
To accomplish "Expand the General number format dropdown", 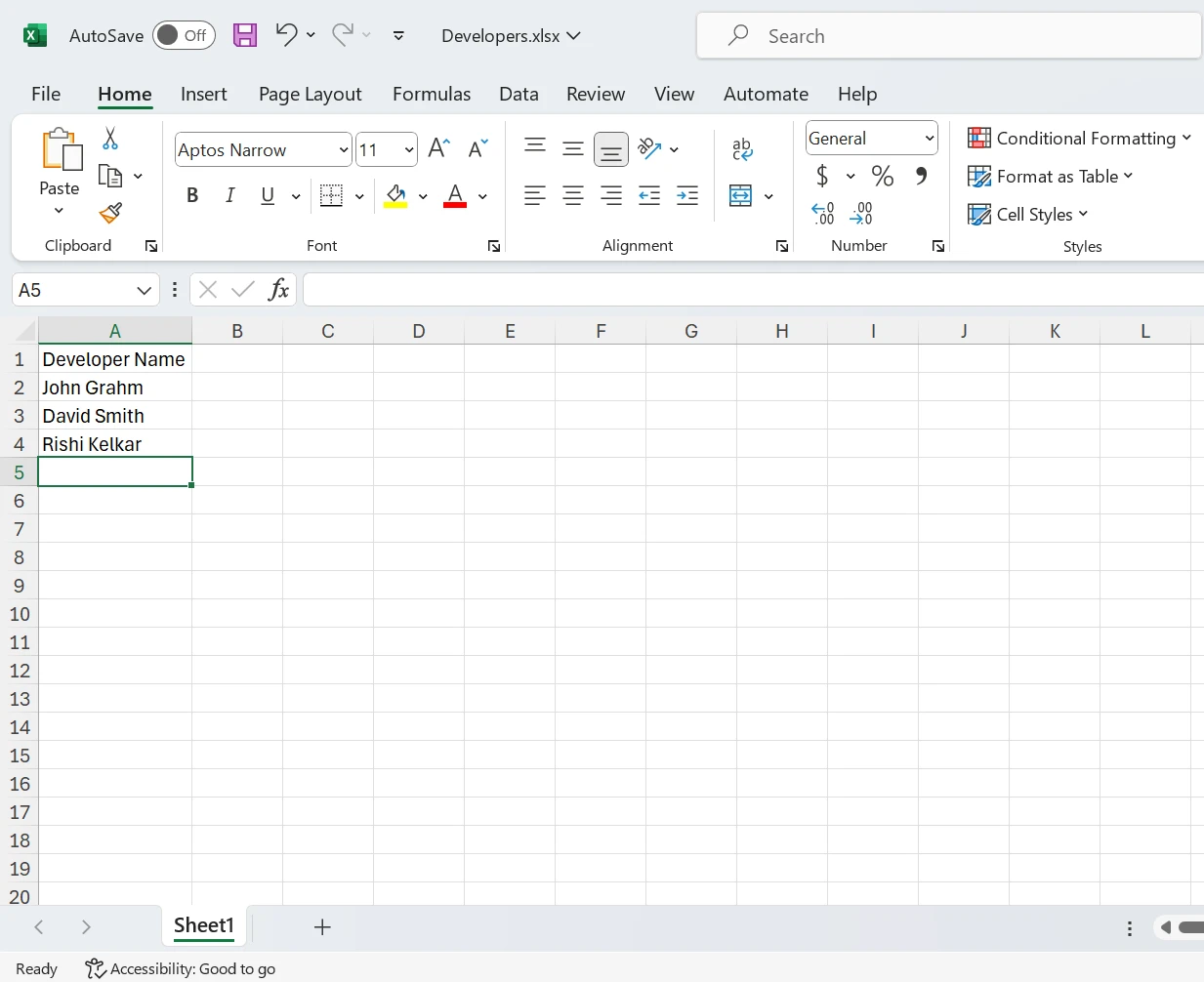I will [929, 139].
